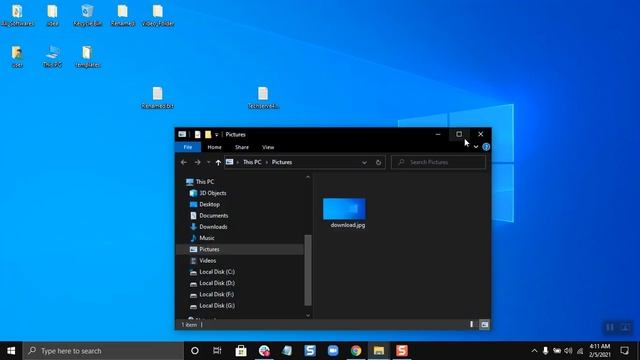The image size is (640, 360).
Task: Select the user folder desktop icon
Action: pos(17,56)
